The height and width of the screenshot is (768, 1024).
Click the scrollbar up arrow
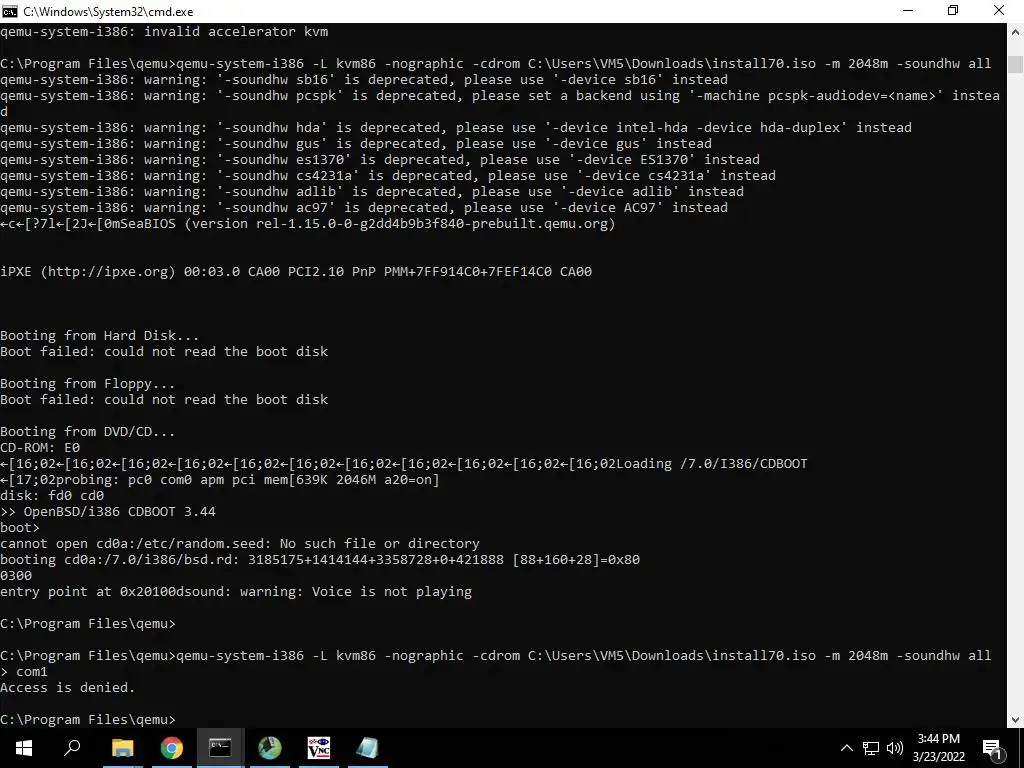pyautogui.click(x=1016, y=31)
